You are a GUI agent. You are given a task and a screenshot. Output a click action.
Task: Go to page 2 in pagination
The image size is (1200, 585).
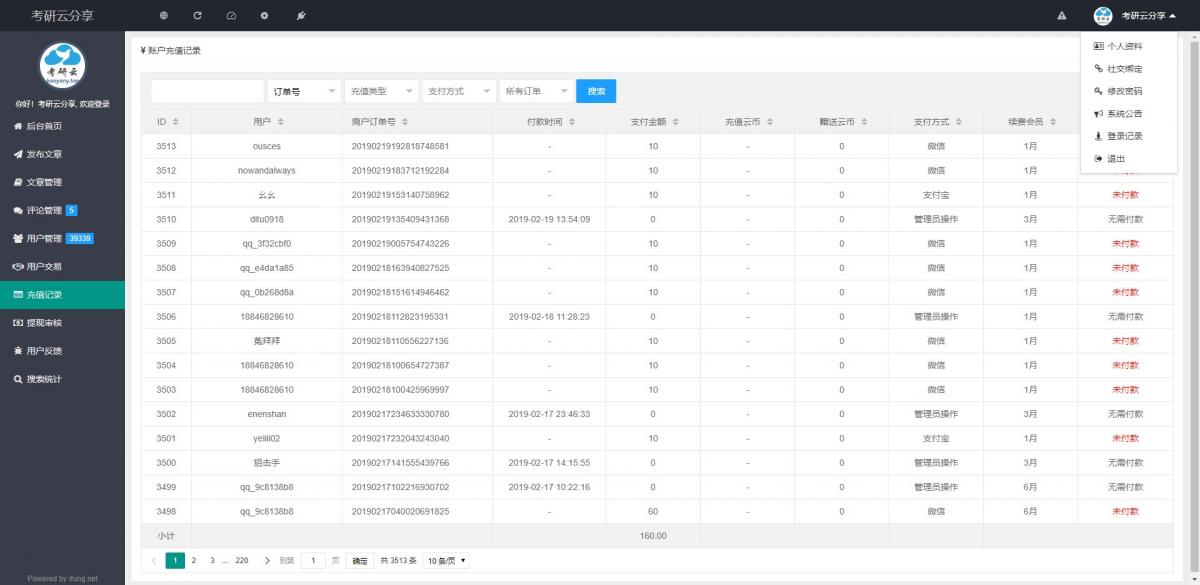[194, 561]
